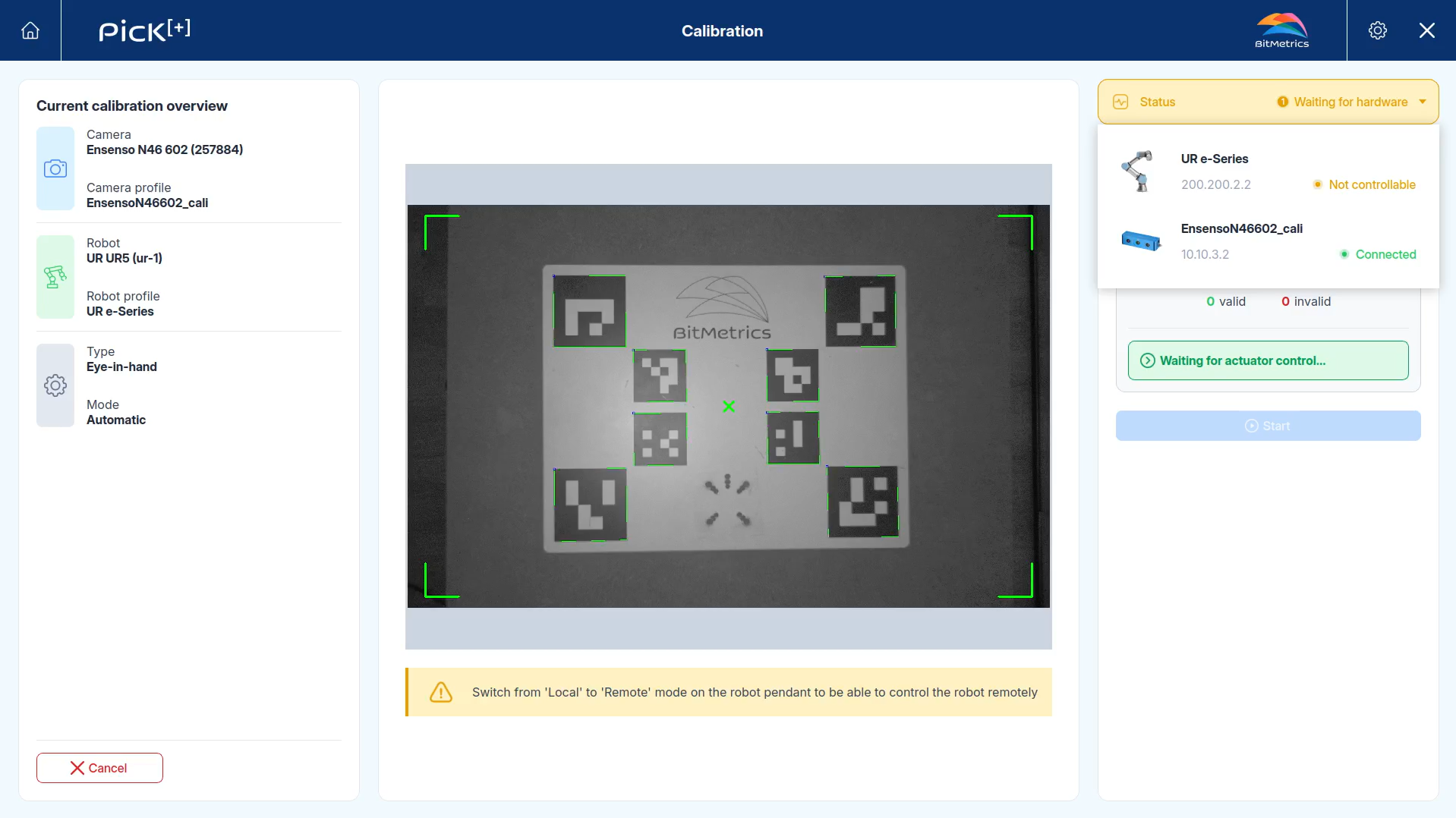Collapse the Status hardware dropdown arrow
The height and width of the screenshot is (818, 1456).
pos(1423,102)
